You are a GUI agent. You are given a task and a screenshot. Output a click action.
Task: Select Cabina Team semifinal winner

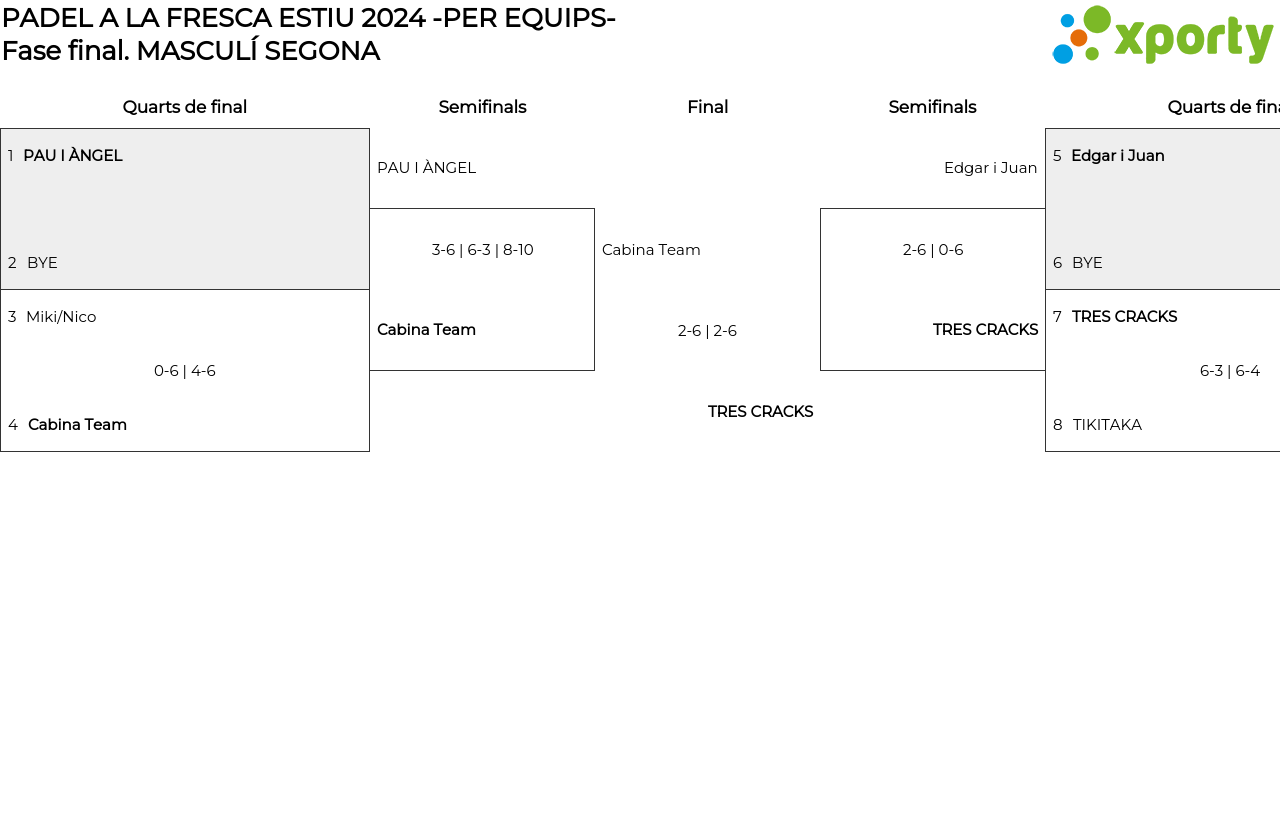coord(426,330)
